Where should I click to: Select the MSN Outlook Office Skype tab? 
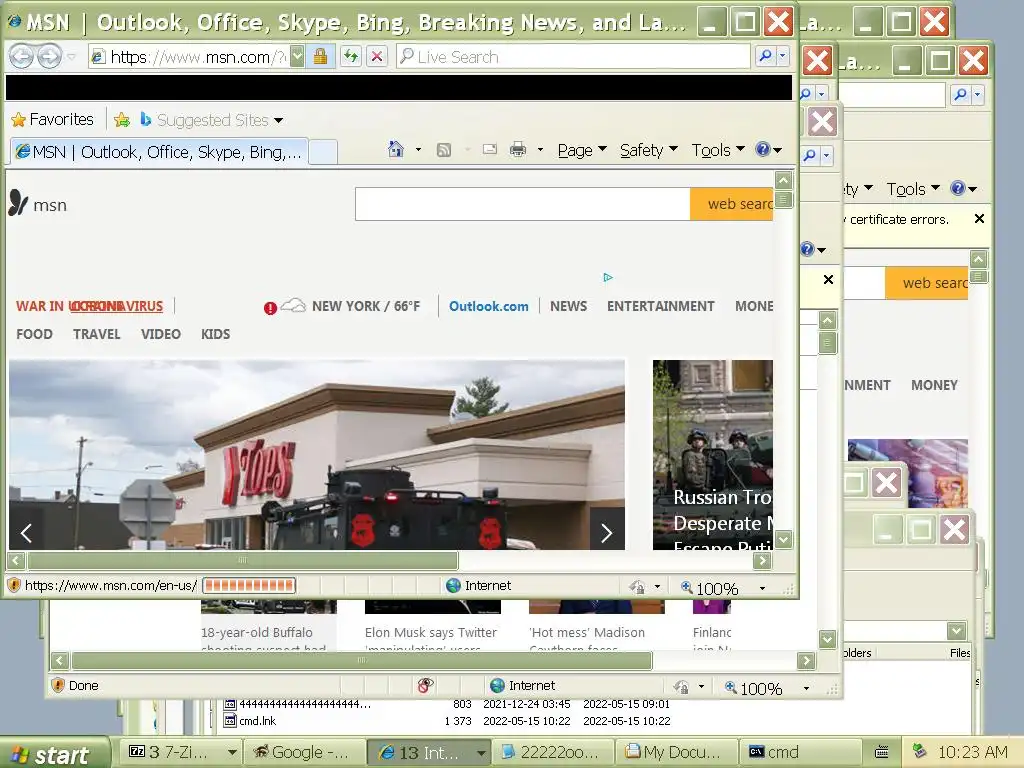(159, 152)
